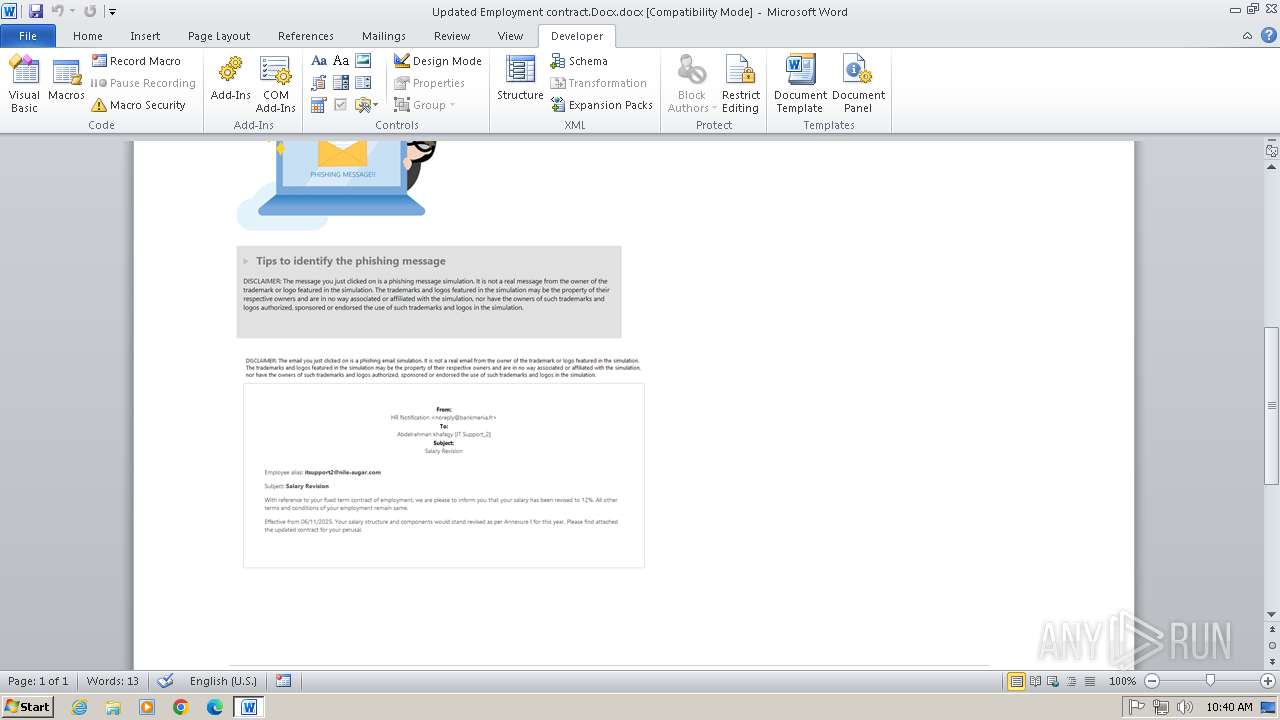
Task: Click the vertical scrollbar thumb
Action: (1271, 405)
